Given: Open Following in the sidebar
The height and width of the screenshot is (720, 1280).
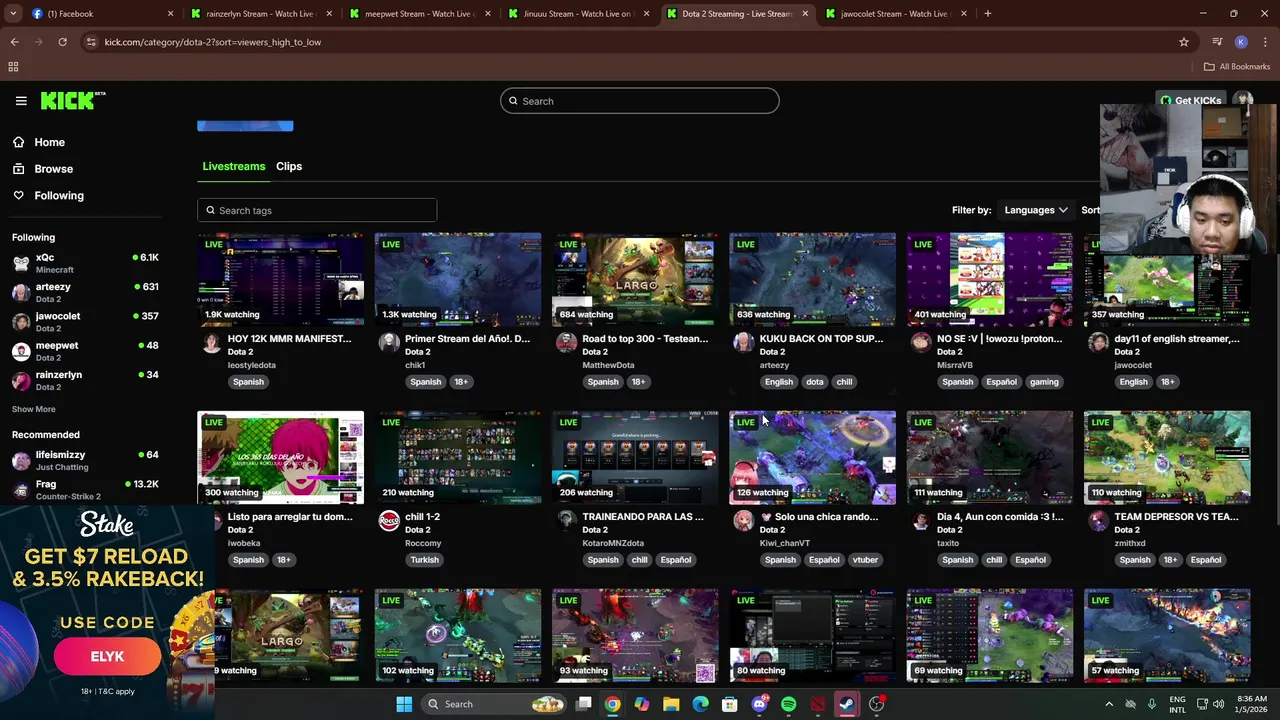Looking at the screenshot, I should point(59,196).
